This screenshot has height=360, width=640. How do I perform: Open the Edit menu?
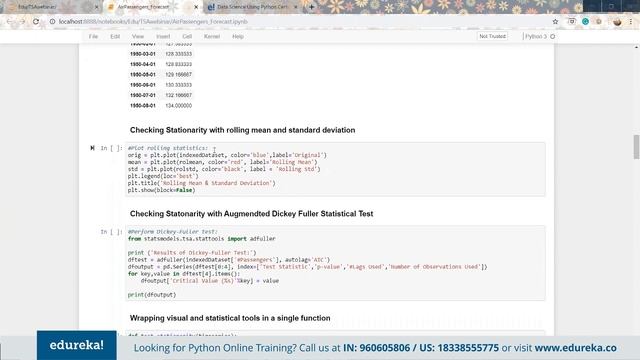(x=115, y=36)
